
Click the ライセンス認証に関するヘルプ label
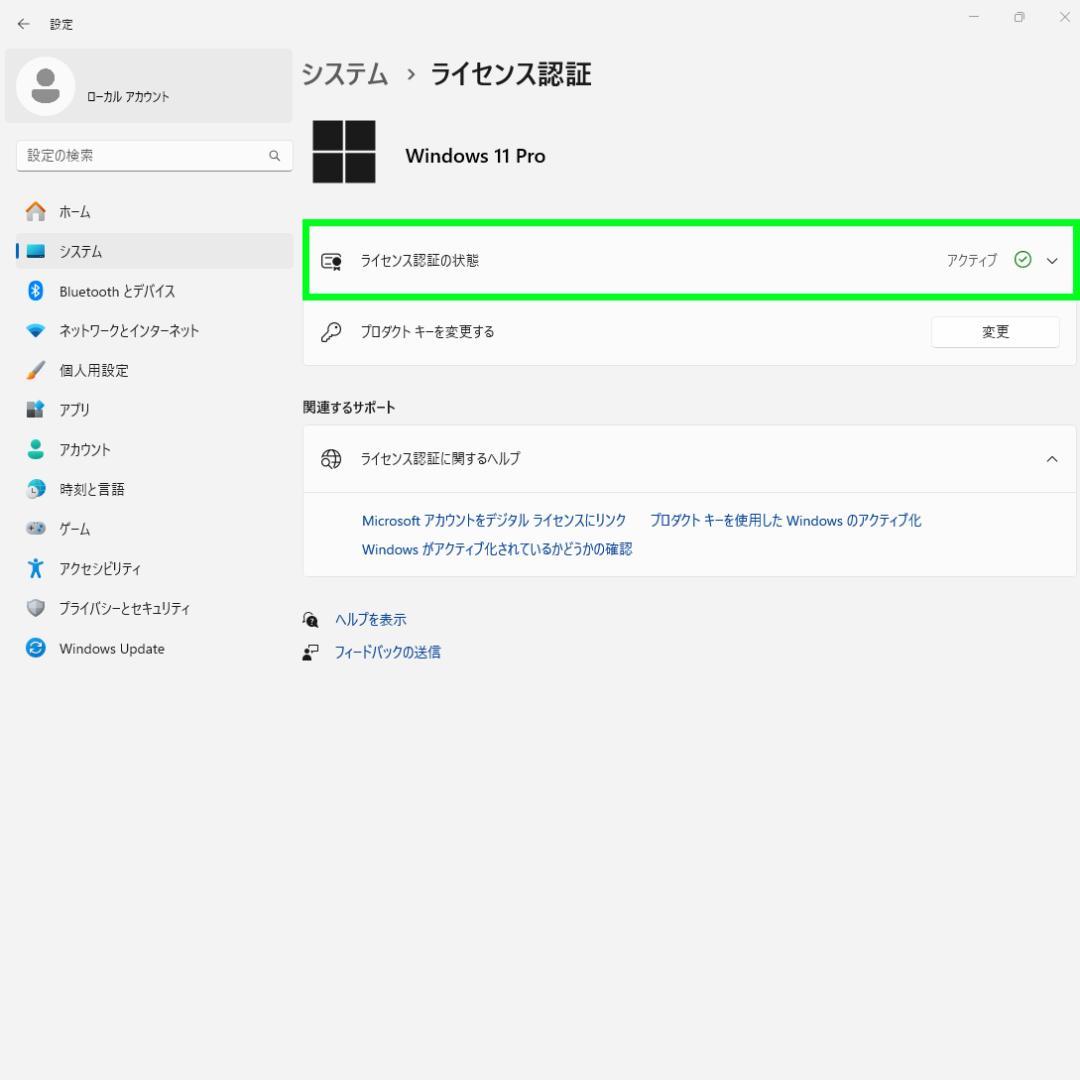440,459
